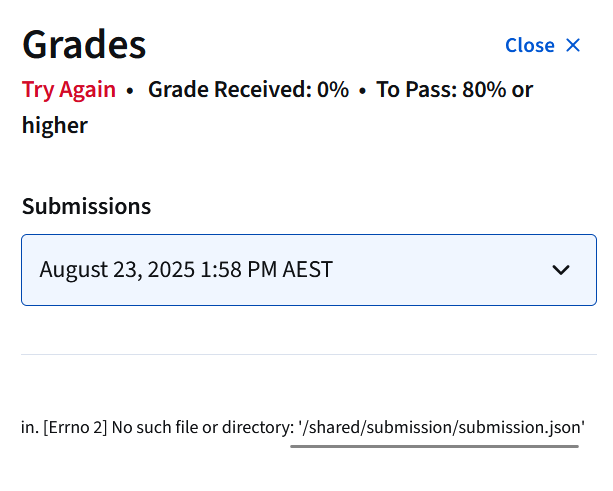Click the Close link in the Grades header
The width and height of the screenshot is (613, 491).
(529, 45)
